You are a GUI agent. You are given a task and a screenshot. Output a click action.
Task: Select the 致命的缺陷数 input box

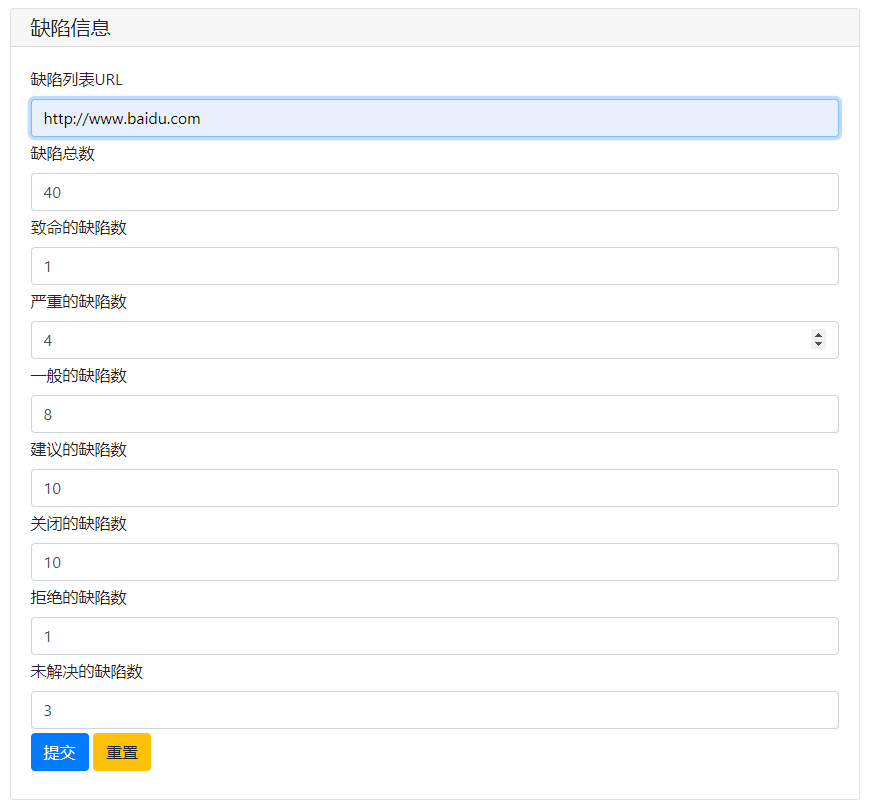pyautogui.click(x=434, y=266)
